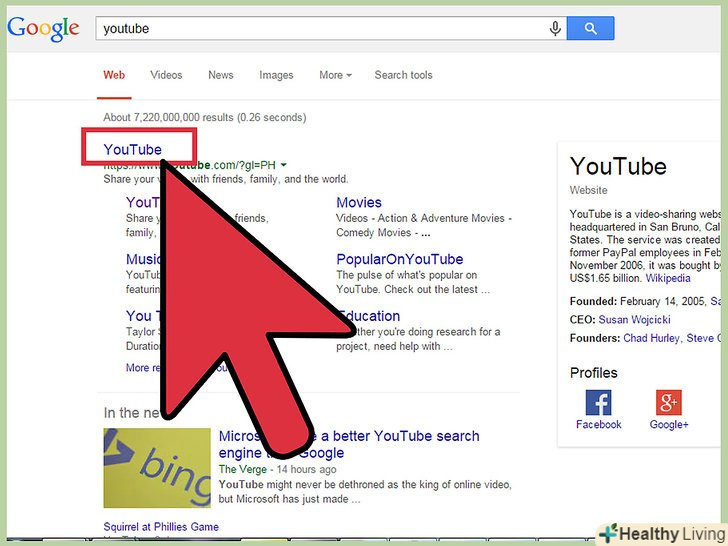The height and width of the screenshot is (546, 728).
Task: Click the Wikipedia link in knowledge panel
Action: [x=668, y=278]
